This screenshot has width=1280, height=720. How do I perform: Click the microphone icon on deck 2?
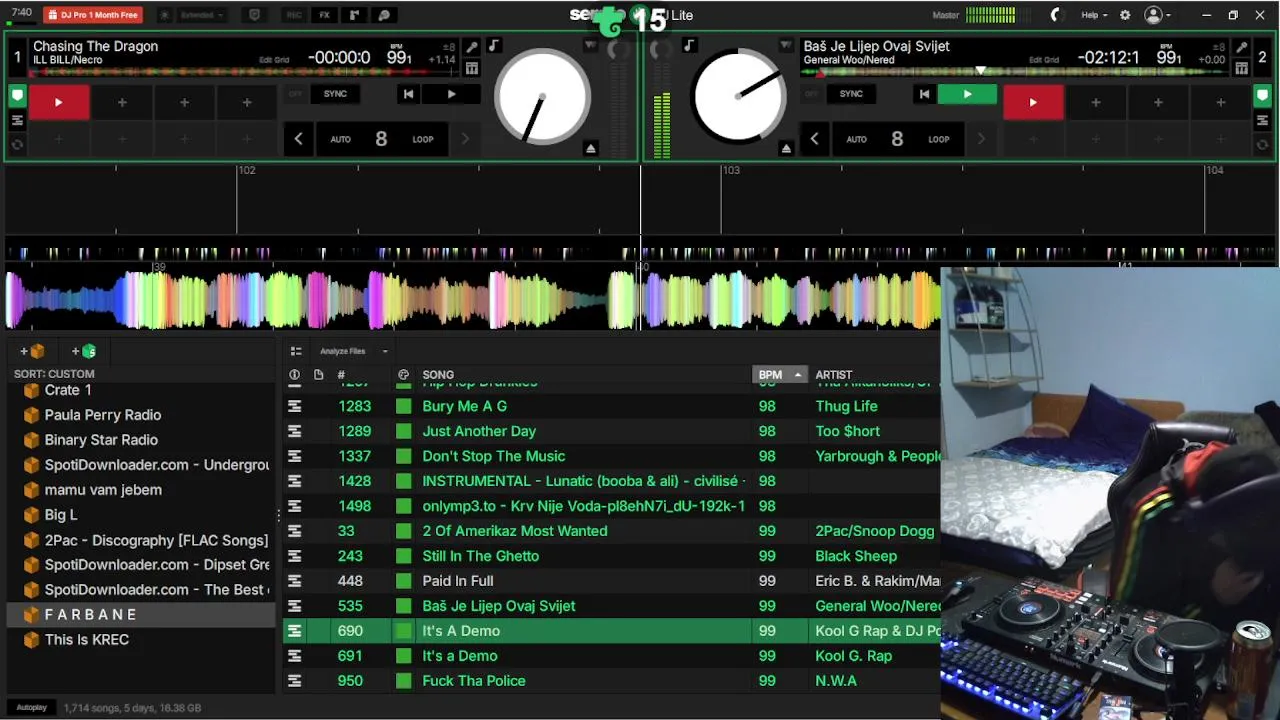point(1241,47)
